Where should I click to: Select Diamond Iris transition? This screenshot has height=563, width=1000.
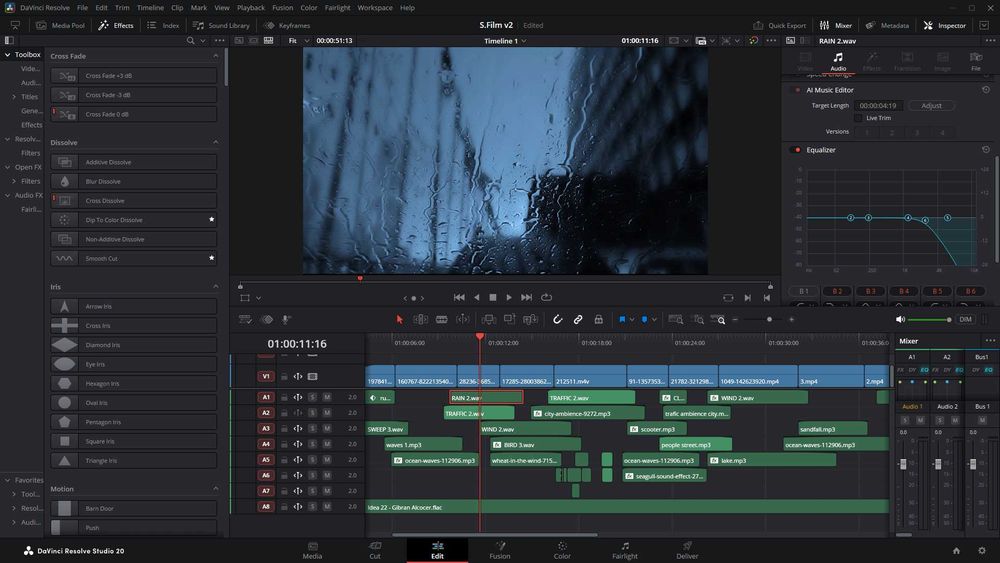pyautogui.click(x=134, y=345)
